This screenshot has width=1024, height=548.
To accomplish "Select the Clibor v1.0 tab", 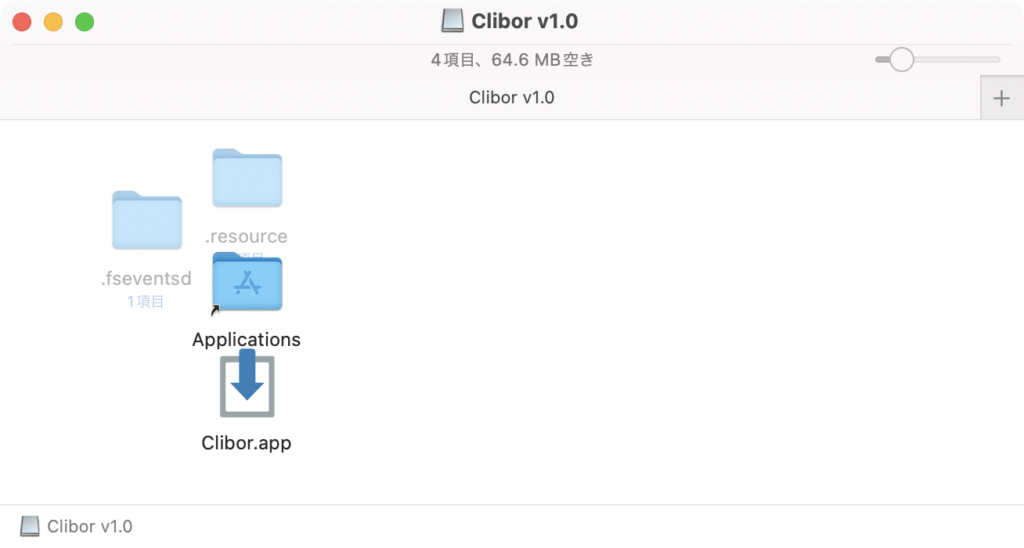I will [x=511, y=98].
